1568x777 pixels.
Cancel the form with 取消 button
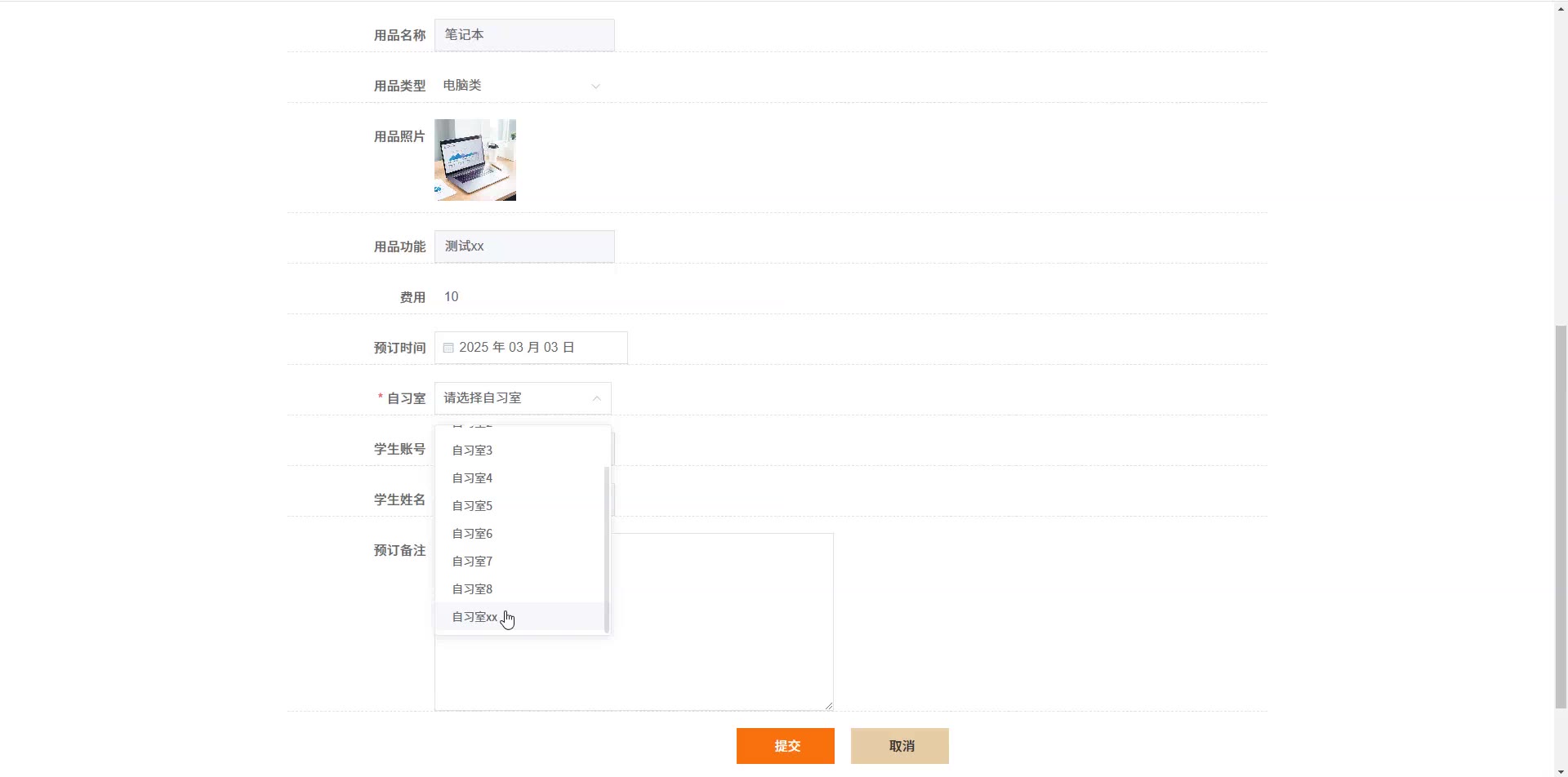pos(900,746)
